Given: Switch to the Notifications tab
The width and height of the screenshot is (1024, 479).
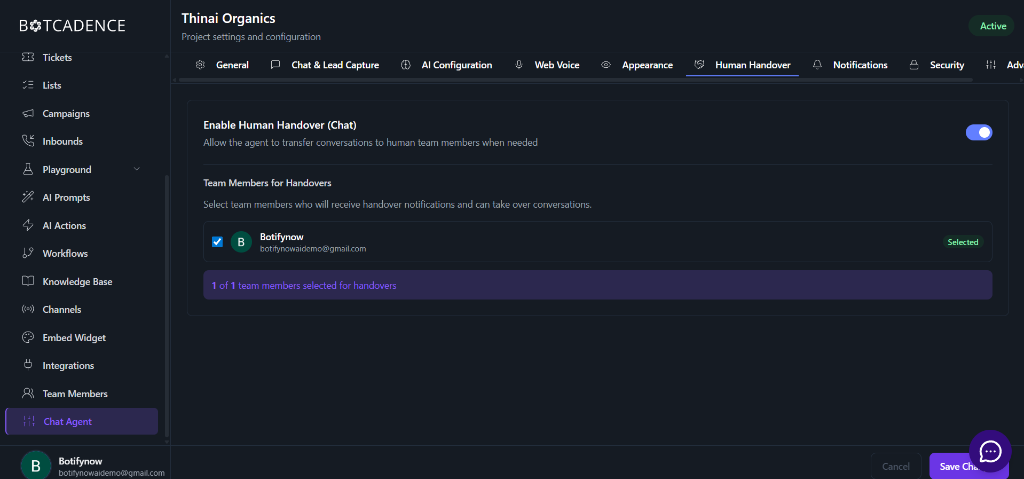Looking at the screenshot, I should pos(850,65).
